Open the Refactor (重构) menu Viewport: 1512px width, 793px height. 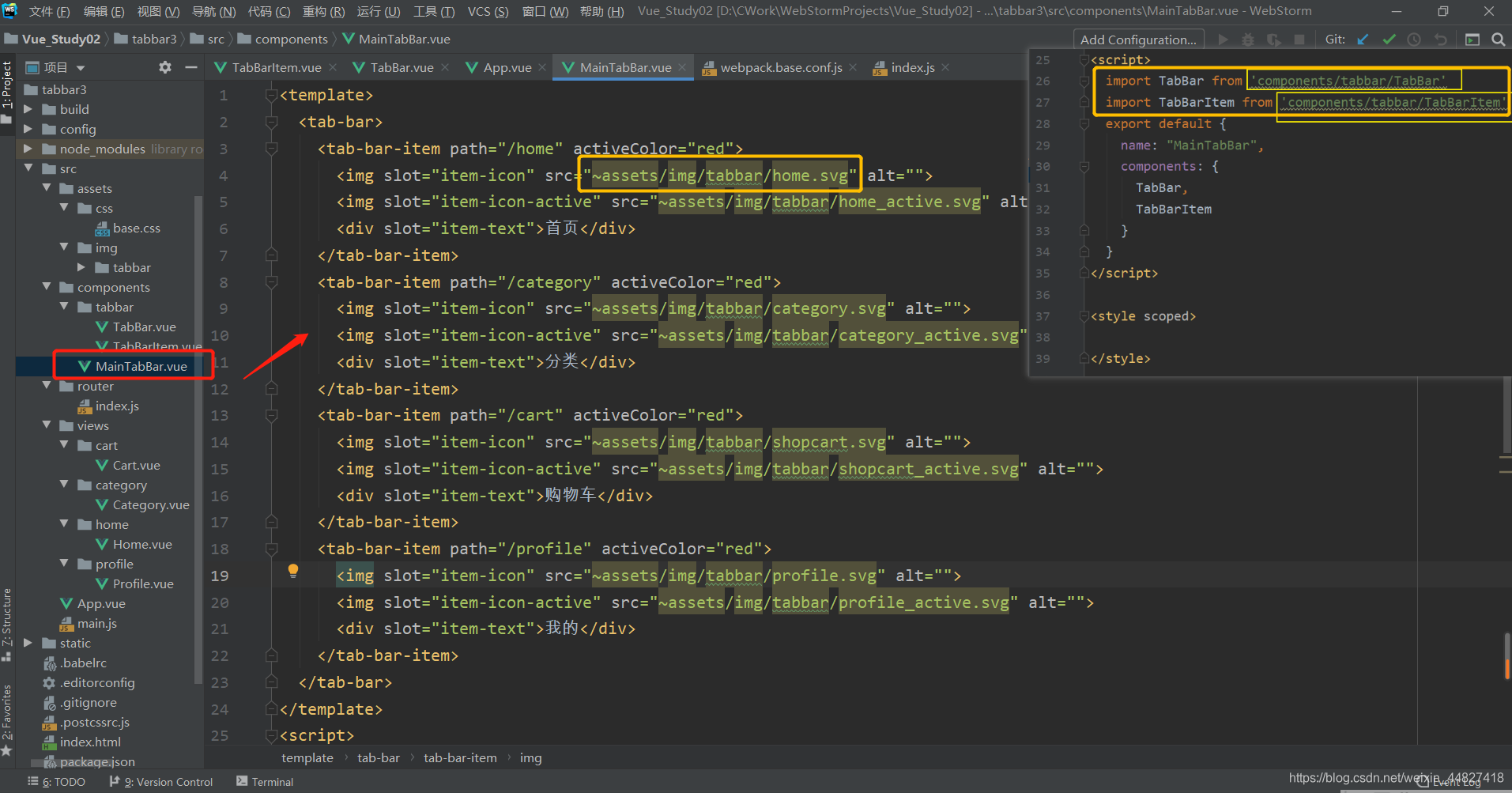click(x=323, y=11)
